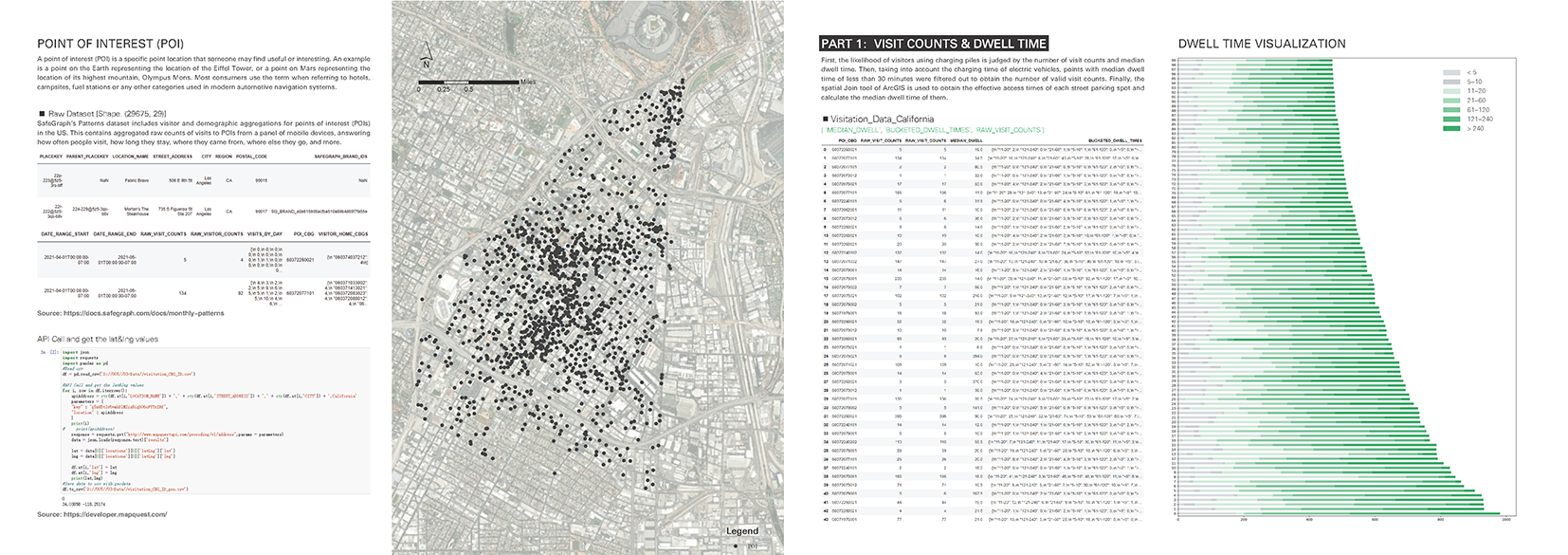Select the '< 5' legend color swatch
This screenshot has height=555, width=1568.
click(1450, 72)
